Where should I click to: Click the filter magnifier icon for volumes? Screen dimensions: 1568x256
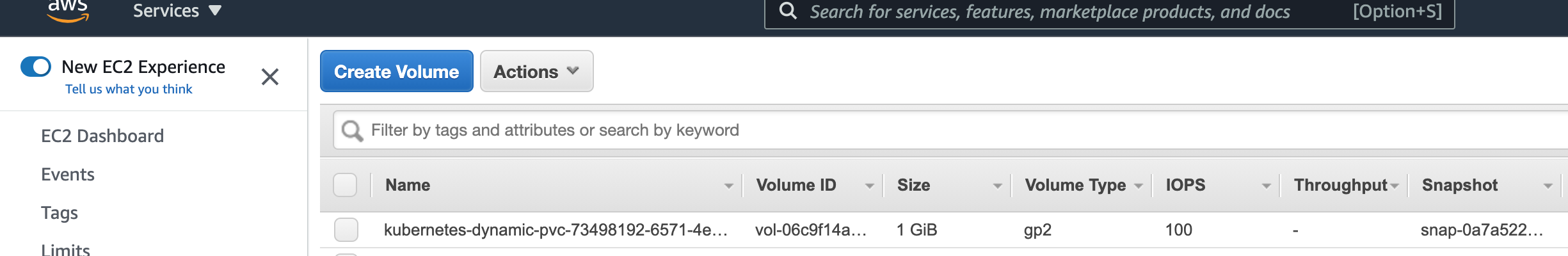(352, 131)
